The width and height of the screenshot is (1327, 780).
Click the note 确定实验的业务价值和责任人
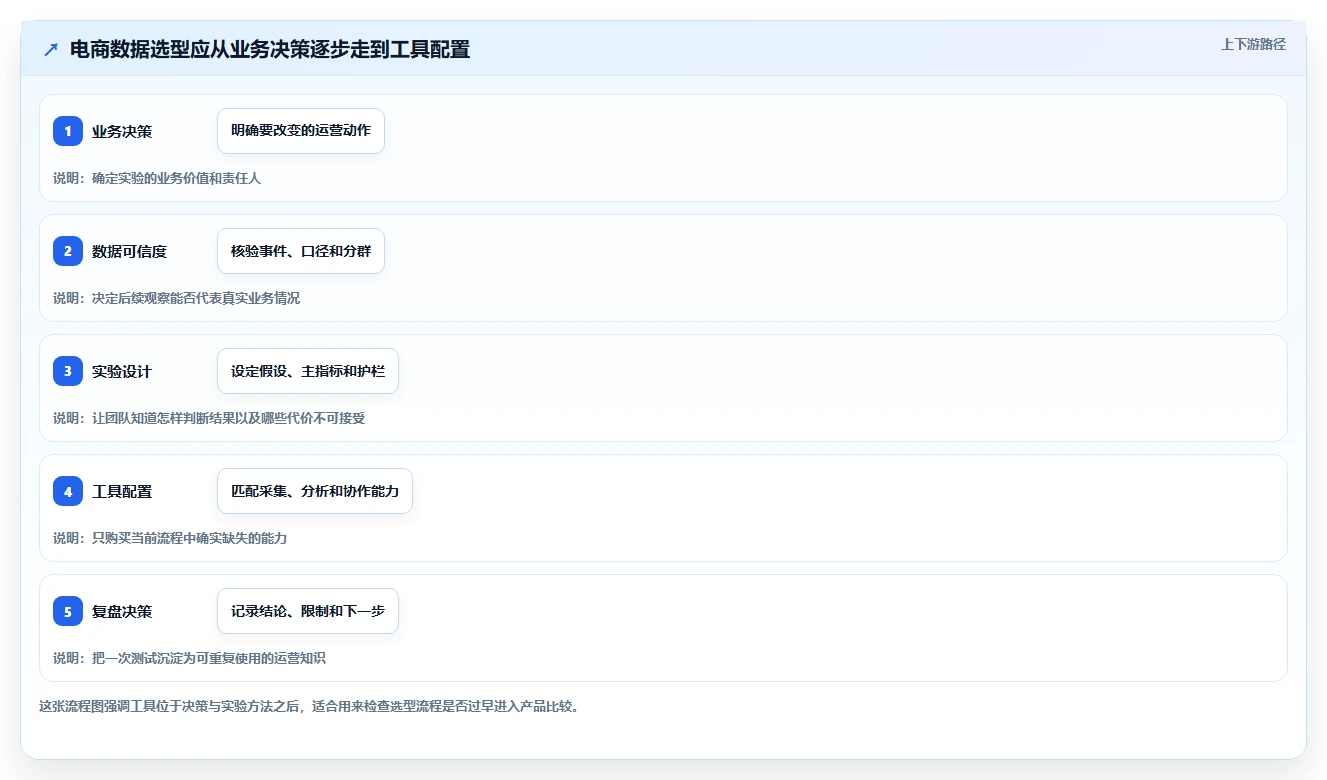coord(176,178)
